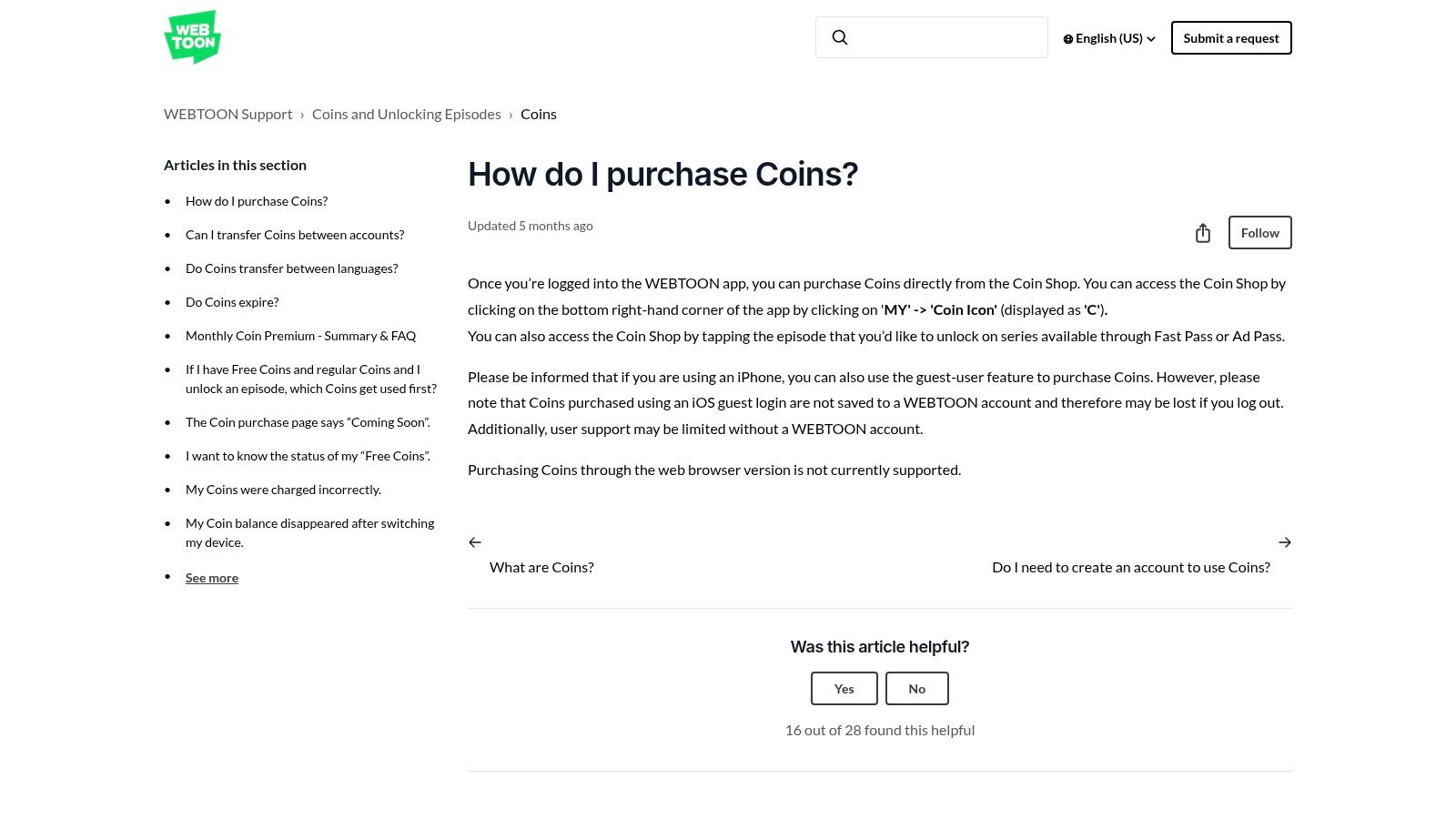Viewport: 1456px width, 819px height.
Task: Follow this article
Action: tap(1259, 233)
